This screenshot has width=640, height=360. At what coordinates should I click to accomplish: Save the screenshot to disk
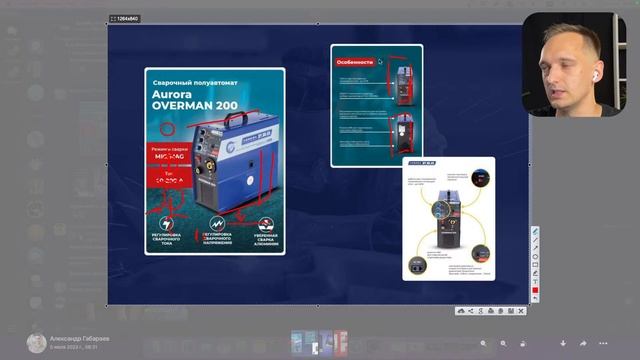point(511,311)
